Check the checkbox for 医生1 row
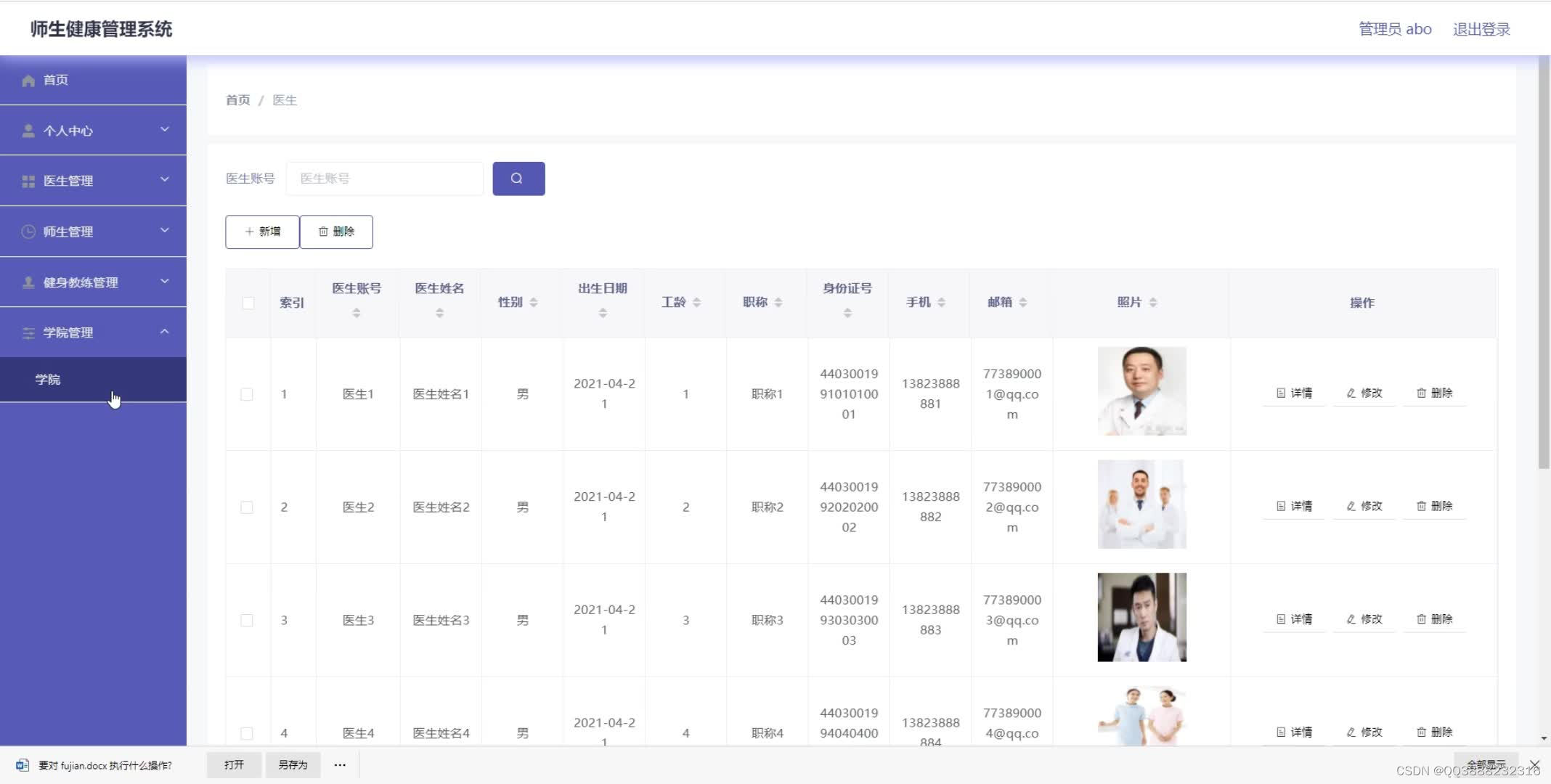1551x784 pixels. coord(248,393)
